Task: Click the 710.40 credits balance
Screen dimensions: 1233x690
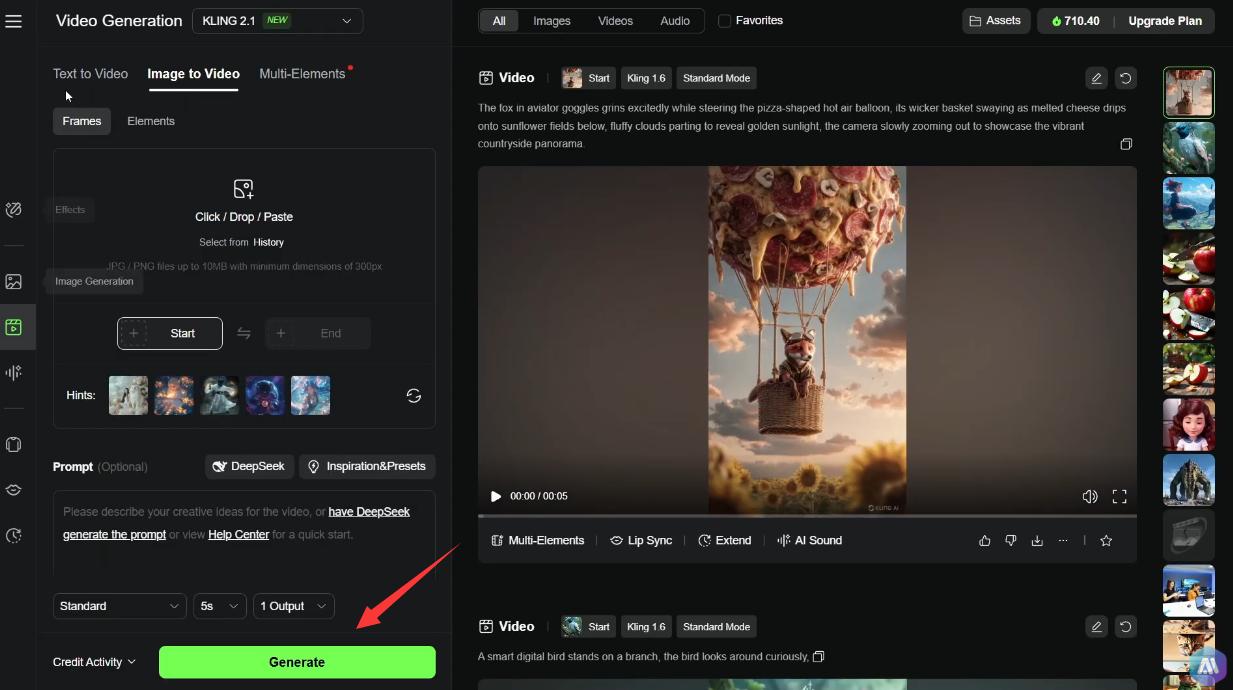Action: click(x=1075, y=21)
